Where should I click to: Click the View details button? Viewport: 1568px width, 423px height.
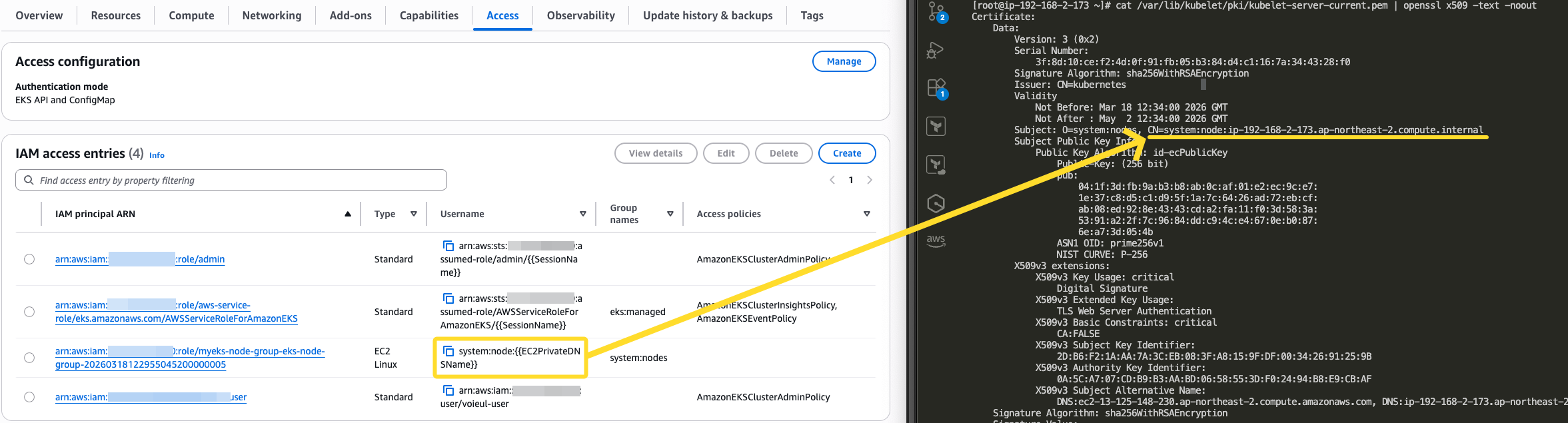pos(656,153)
